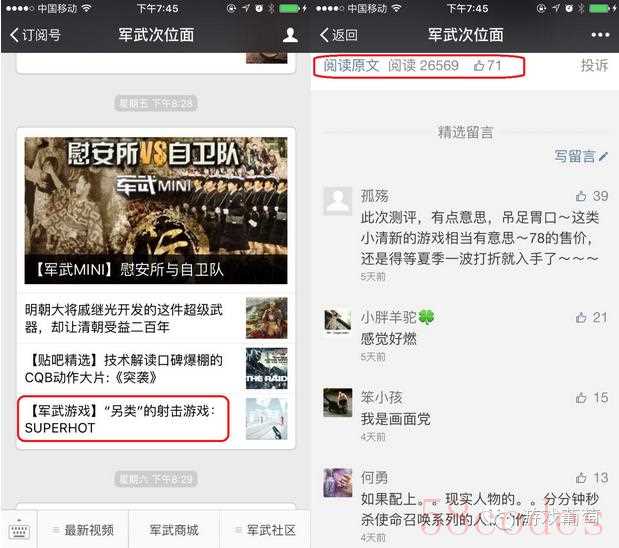Switch to keyboard input icon
Image resolution: width=619 pixels, height=548 pixels.
point(19,530)
